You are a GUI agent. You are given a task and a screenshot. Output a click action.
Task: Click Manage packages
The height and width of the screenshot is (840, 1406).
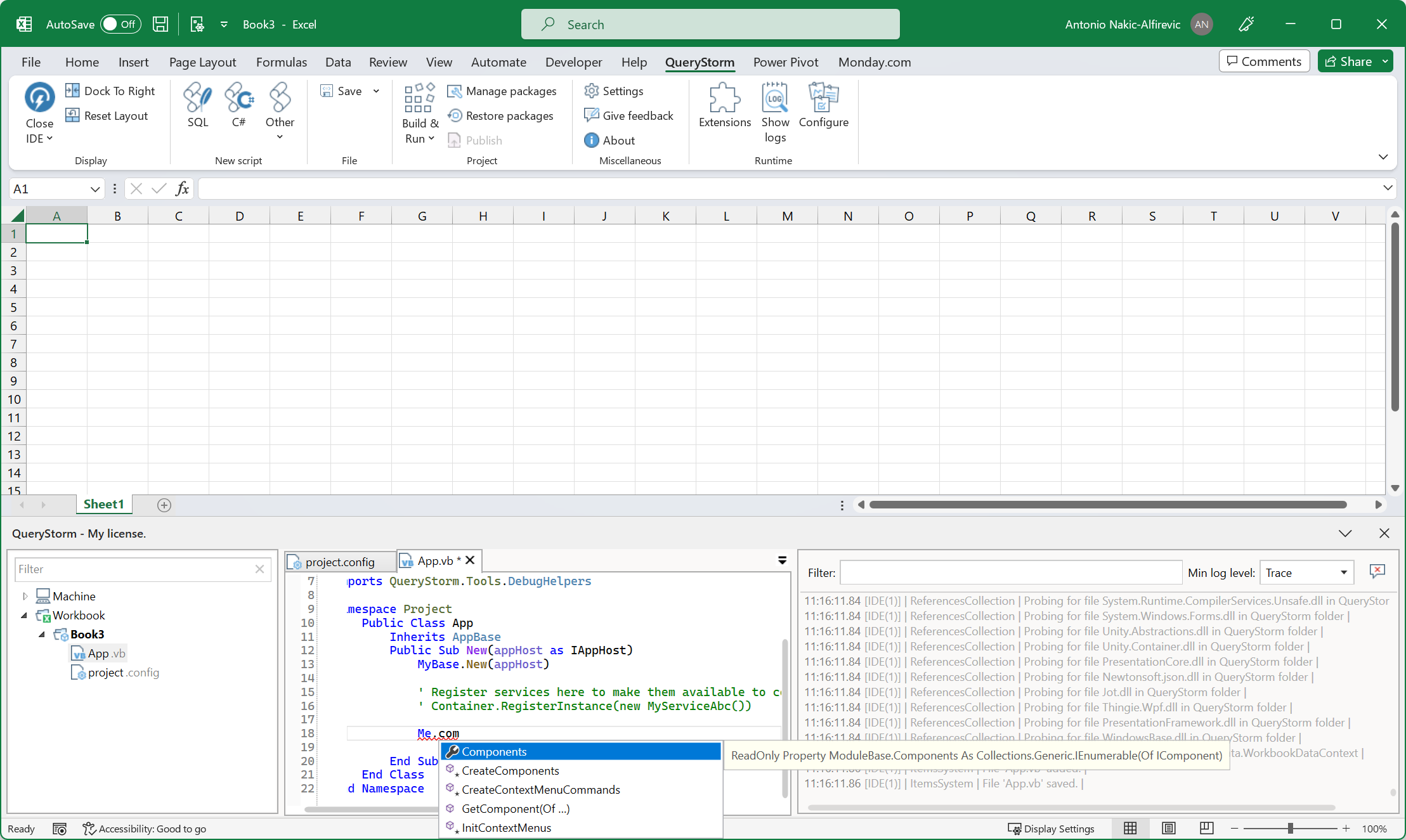502,91
